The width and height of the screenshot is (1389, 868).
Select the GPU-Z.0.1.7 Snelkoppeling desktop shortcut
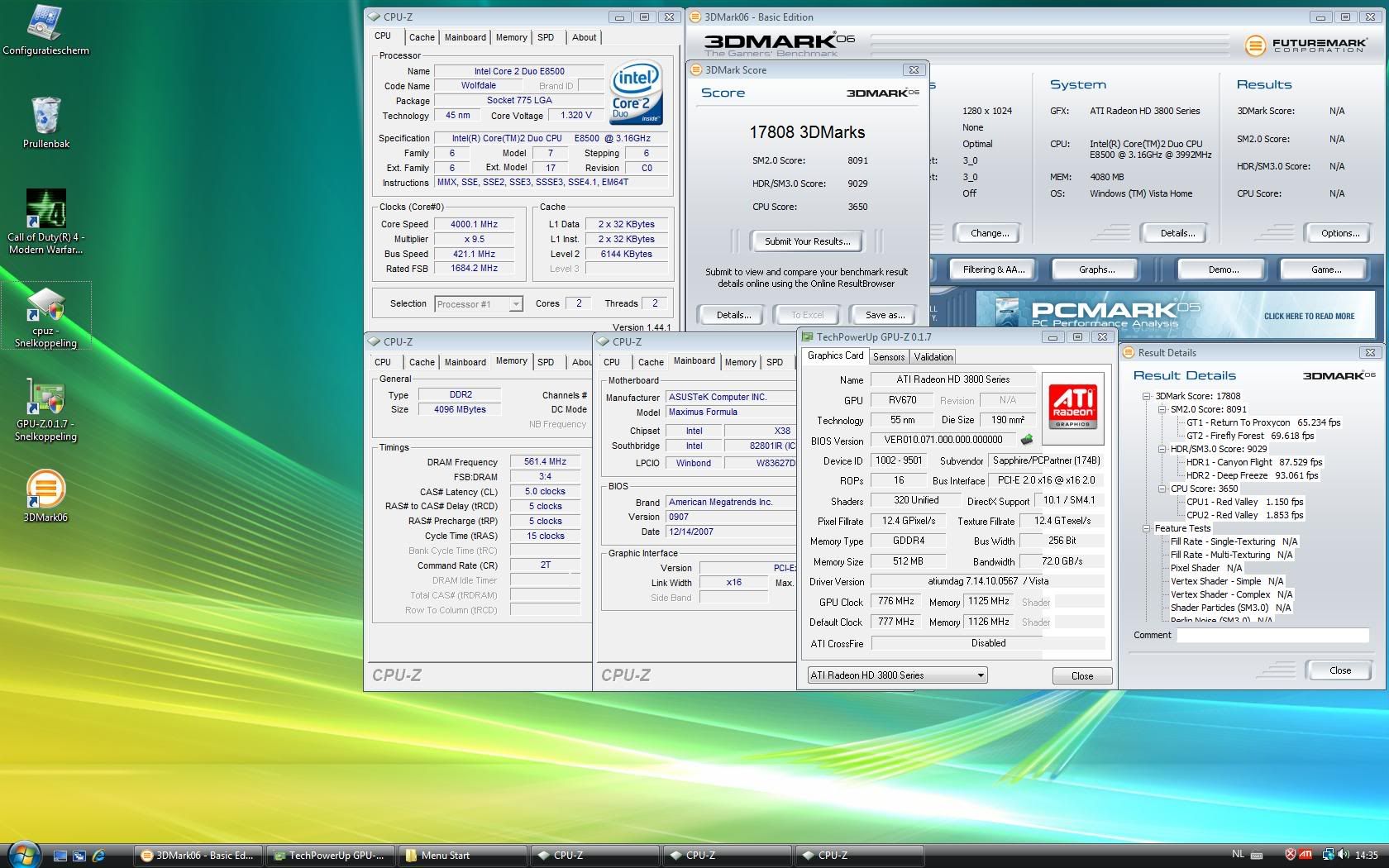click(x=45, y=411)
